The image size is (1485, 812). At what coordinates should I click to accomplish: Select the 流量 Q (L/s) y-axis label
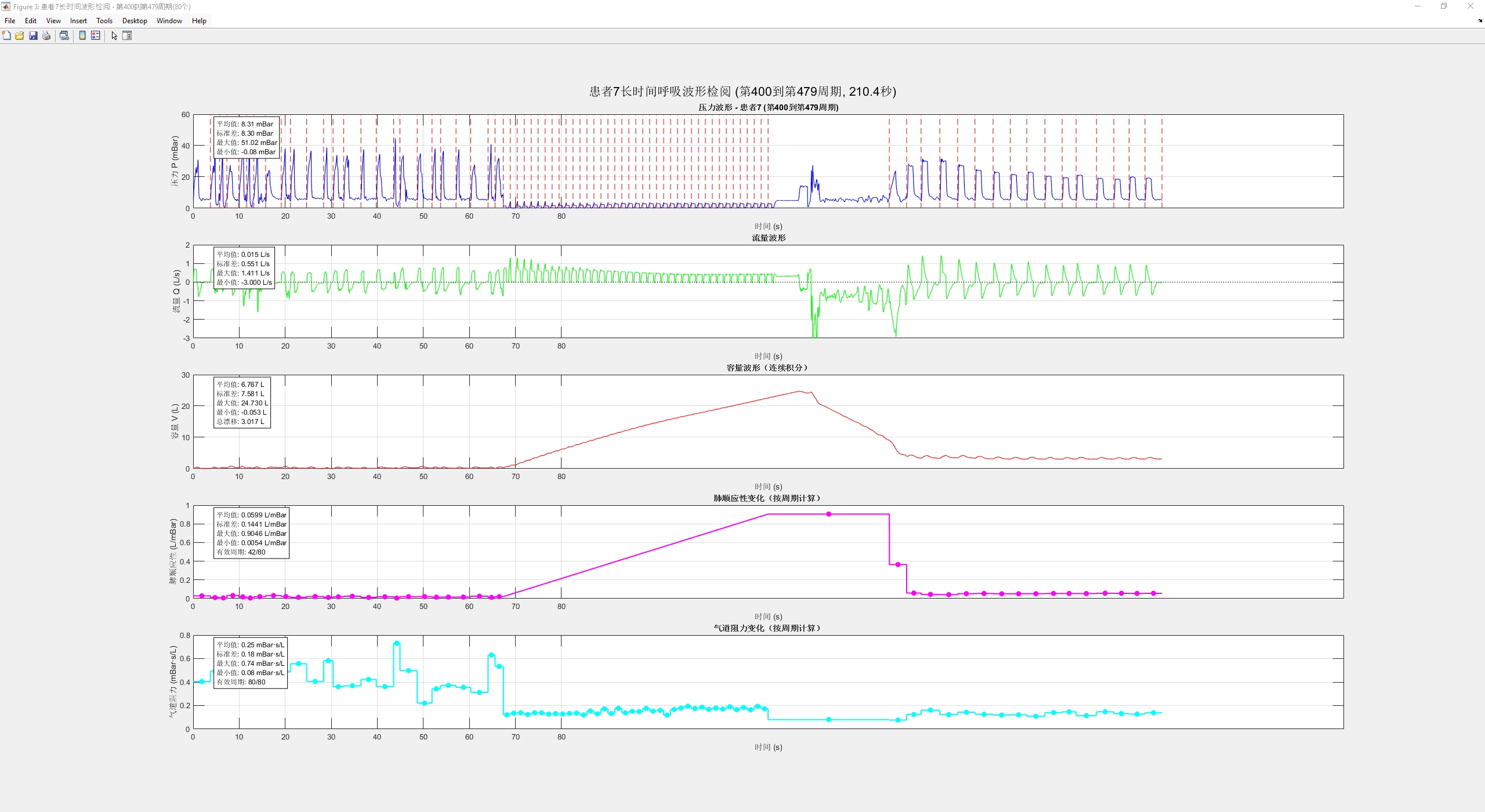(x=176, y=291)
